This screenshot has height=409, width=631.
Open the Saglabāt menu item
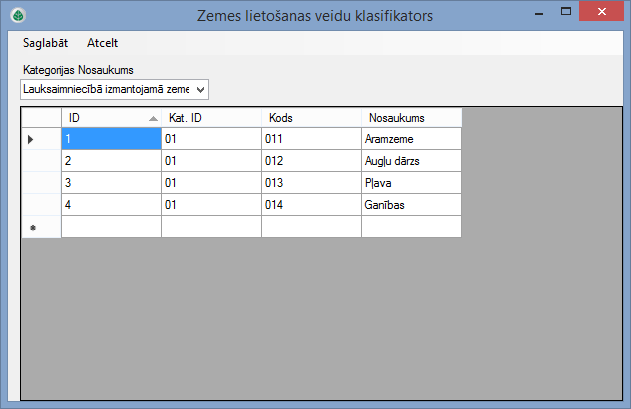(x=45, y=43)
